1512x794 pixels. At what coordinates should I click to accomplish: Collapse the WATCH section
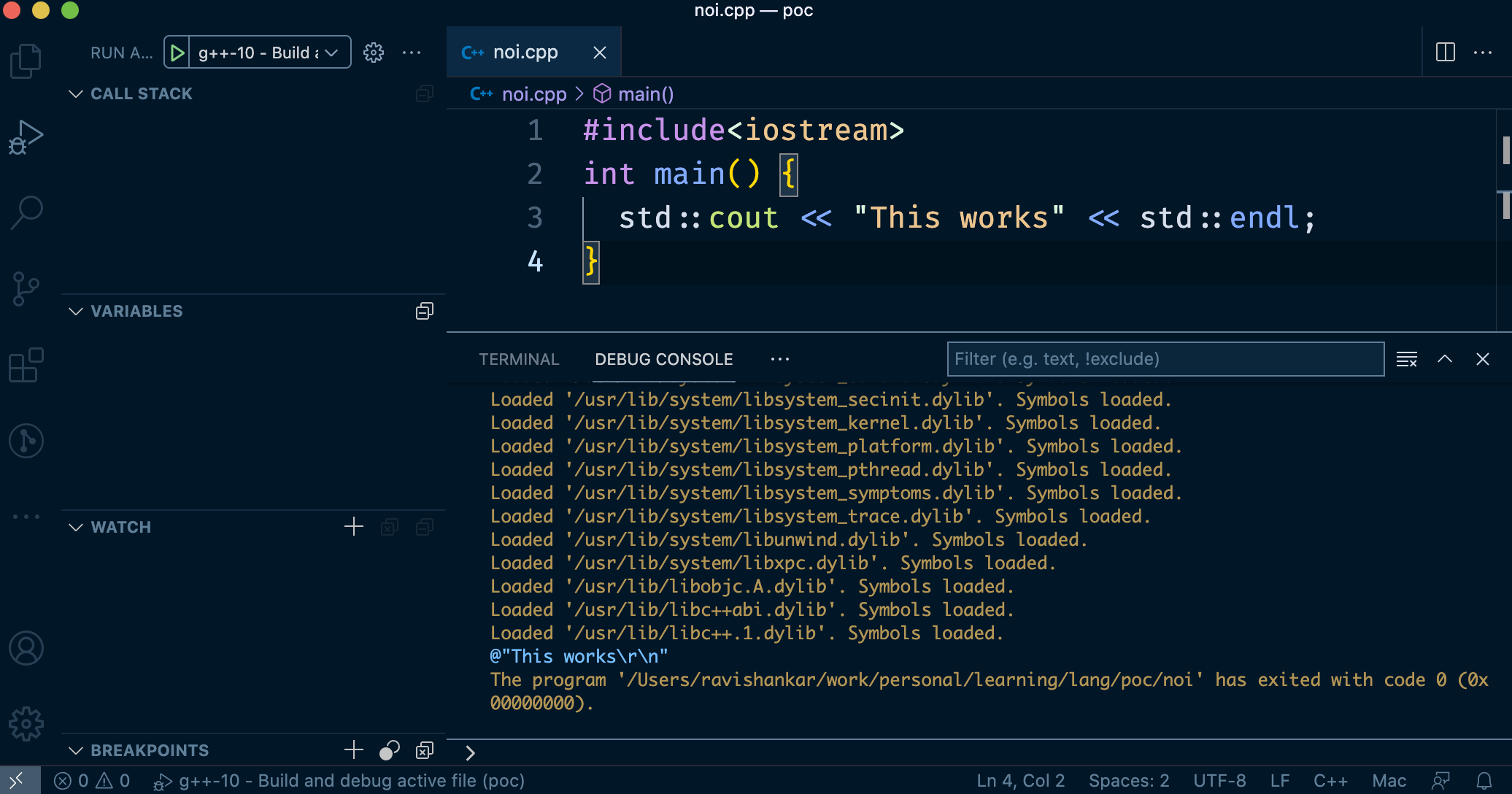[76, 527]
